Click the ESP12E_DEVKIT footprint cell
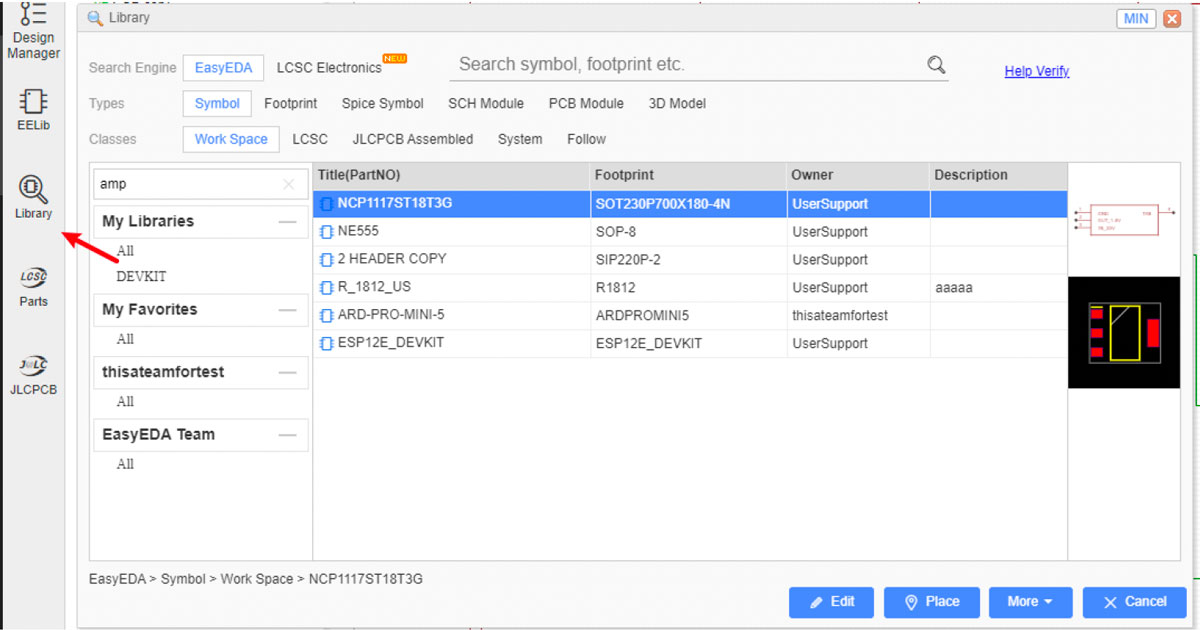 tap(649, 343)
